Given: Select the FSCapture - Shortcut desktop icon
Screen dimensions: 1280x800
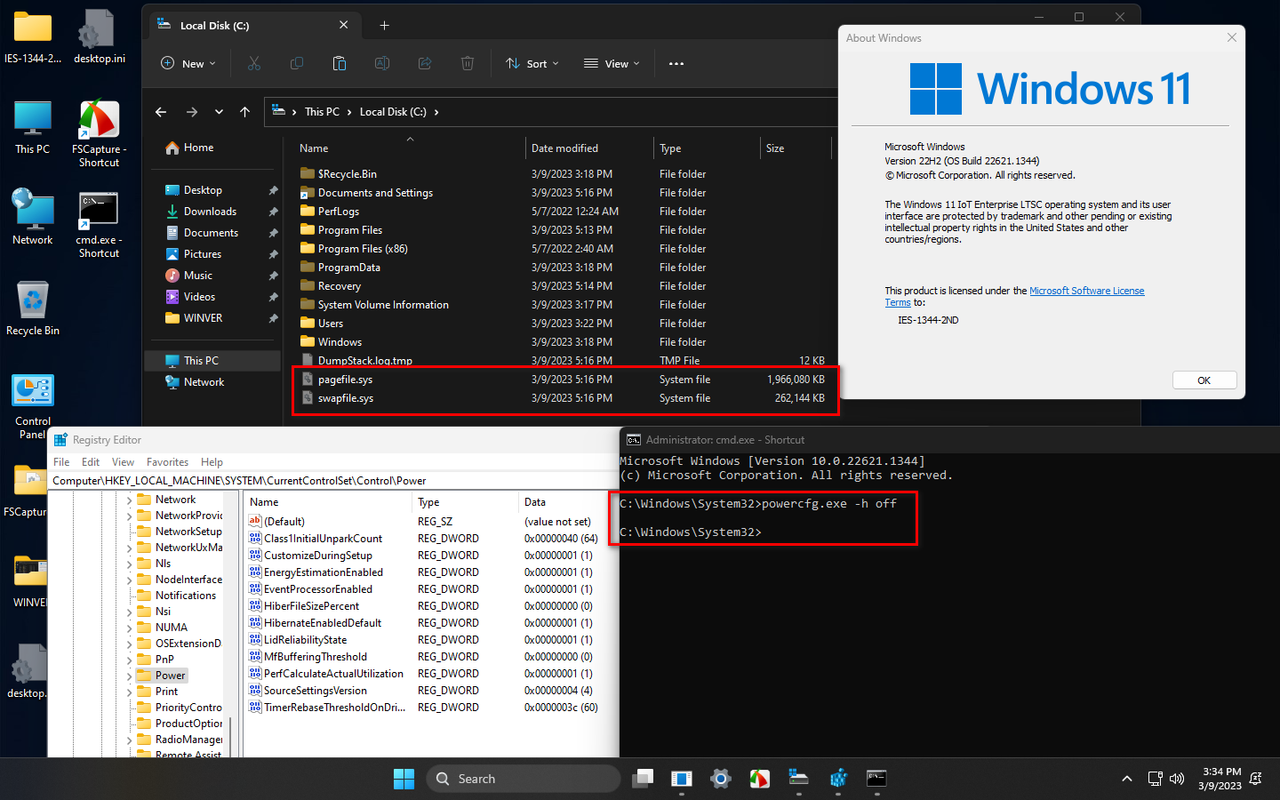Looking at the screenshot, I should pos(99,134).
